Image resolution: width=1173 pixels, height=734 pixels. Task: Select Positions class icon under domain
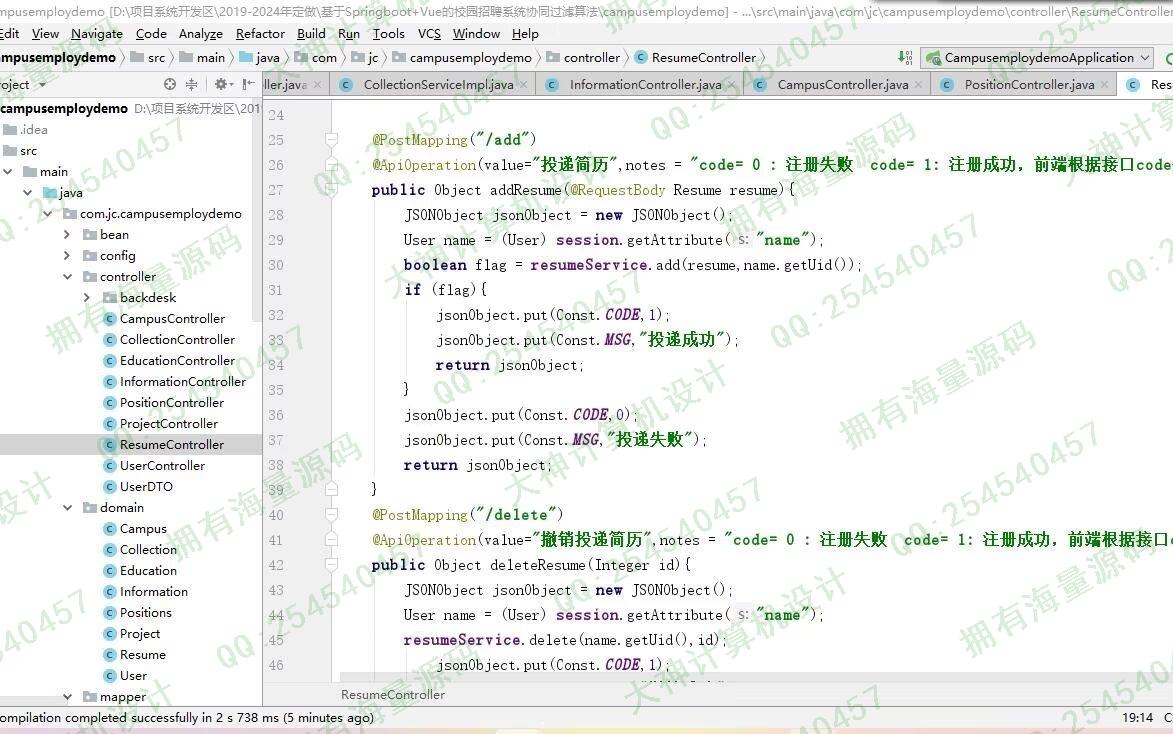click(x=109, y=612)
